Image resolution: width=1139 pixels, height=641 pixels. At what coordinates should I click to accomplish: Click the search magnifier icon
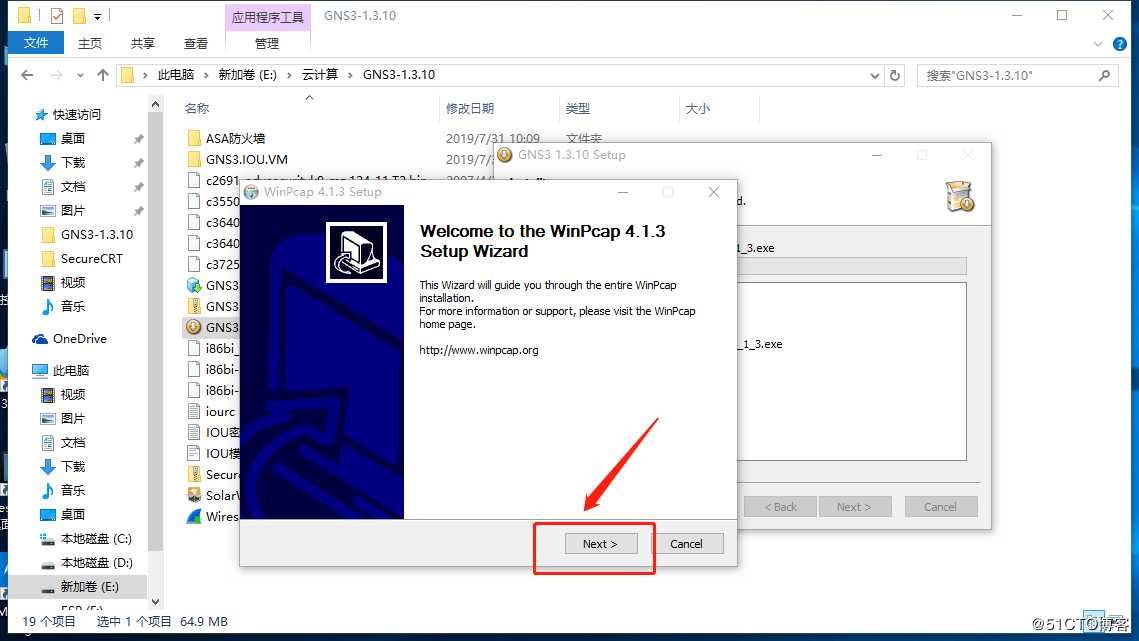(1104, 75)
